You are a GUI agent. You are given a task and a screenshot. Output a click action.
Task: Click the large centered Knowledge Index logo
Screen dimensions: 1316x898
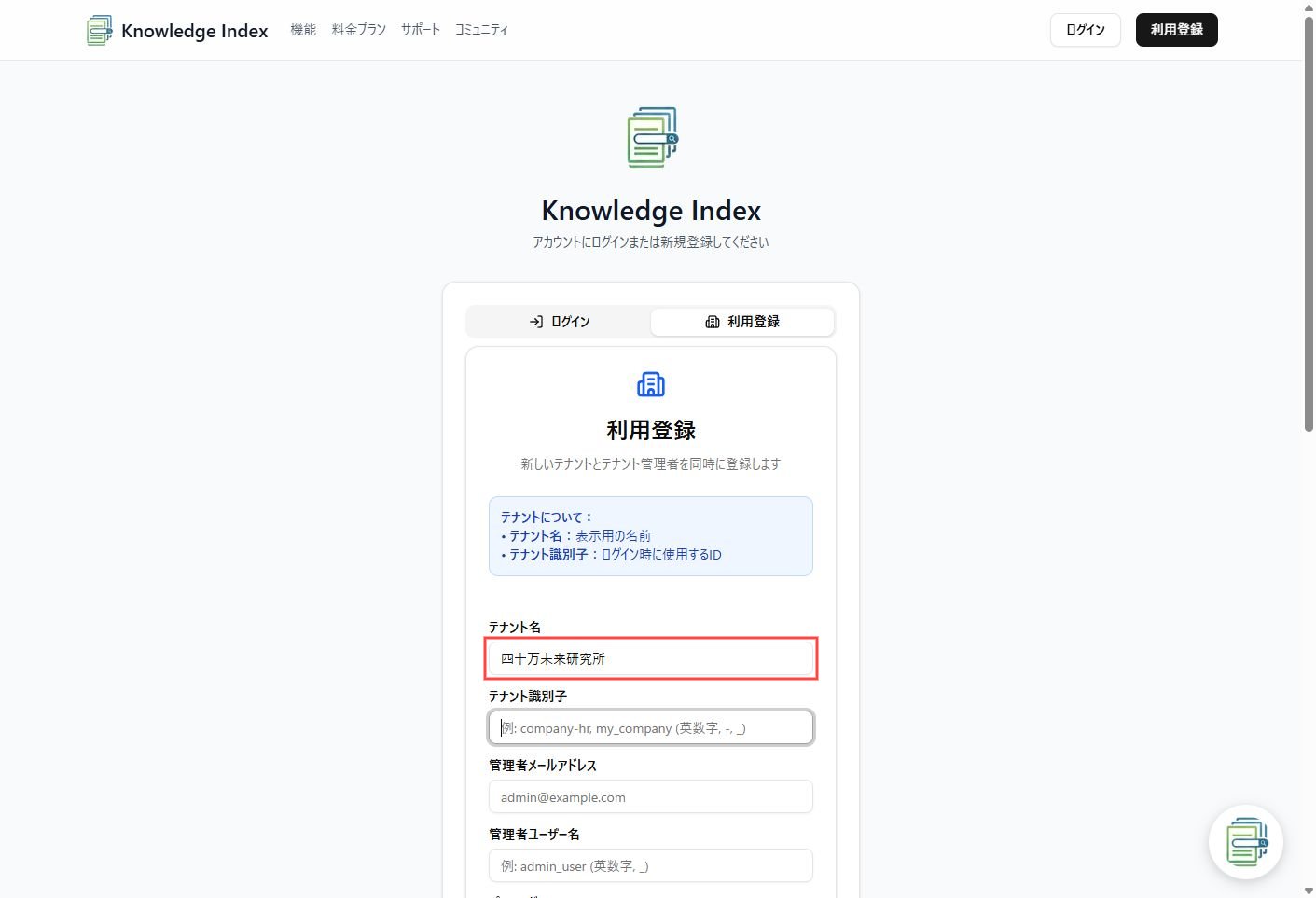[x=652, y=138]
